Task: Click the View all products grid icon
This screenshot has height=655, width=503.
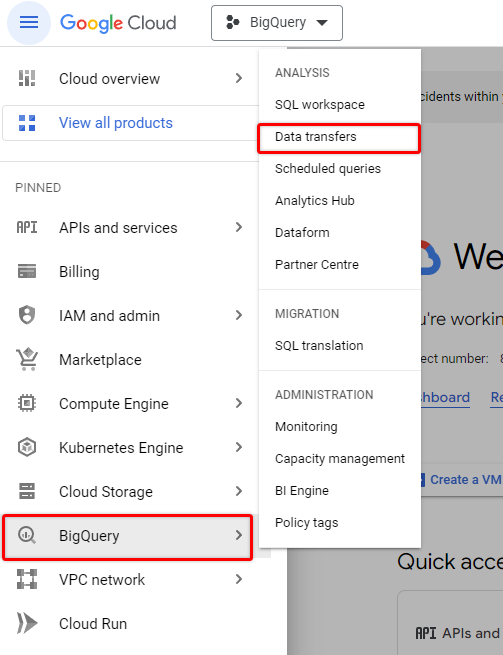Action: click(x=27, y=123)
